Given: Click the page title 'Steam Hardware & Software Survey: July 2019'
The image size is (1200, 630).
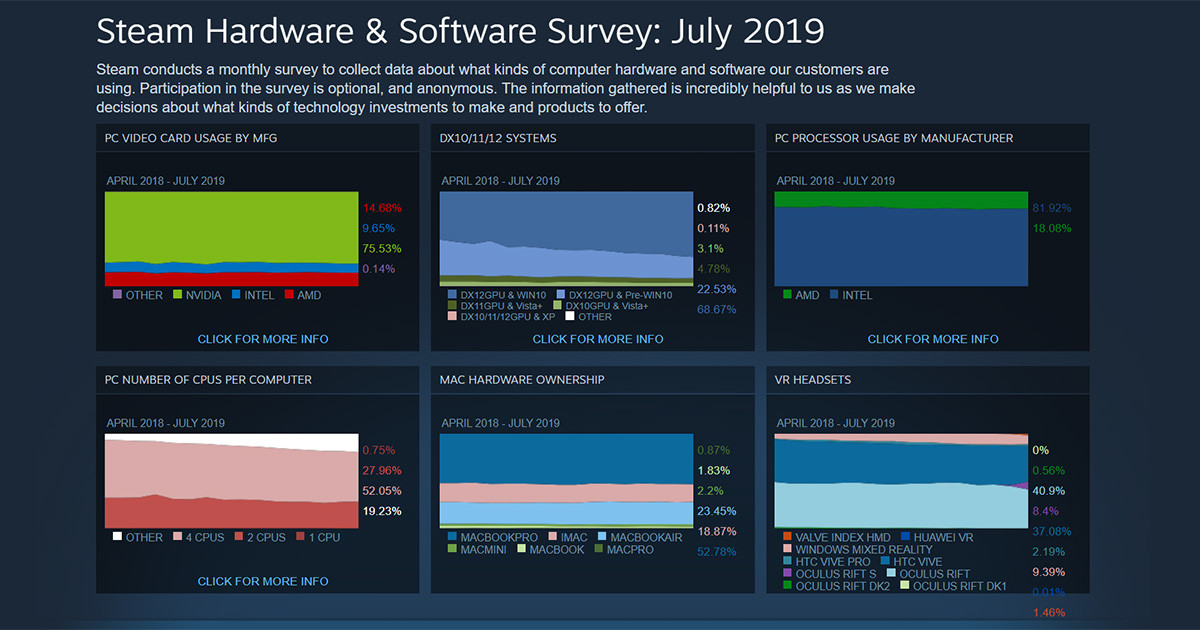Looking at the screenshot, I should tap(460, 32).
